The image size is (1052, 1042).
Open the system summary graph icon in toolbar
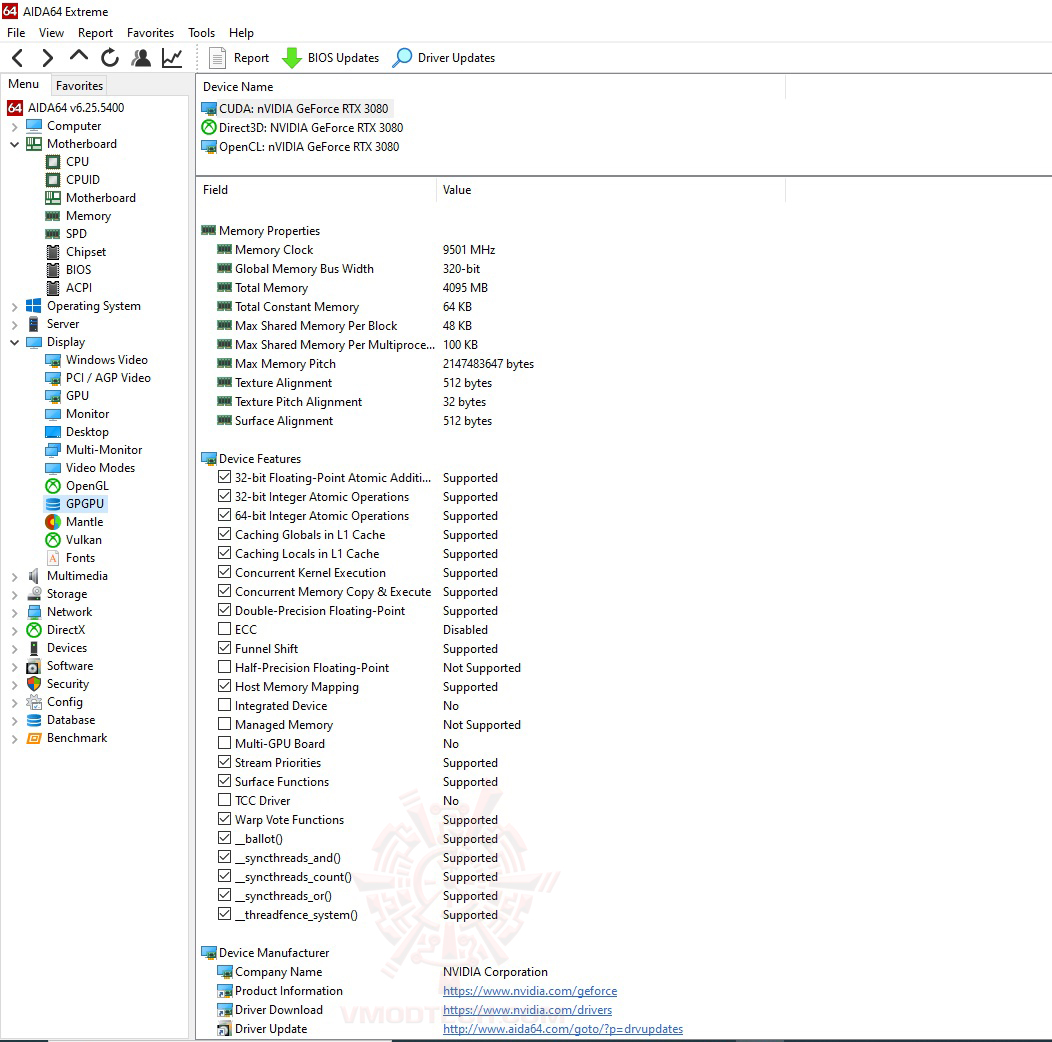pyautogui.click(x=171, y=57)
